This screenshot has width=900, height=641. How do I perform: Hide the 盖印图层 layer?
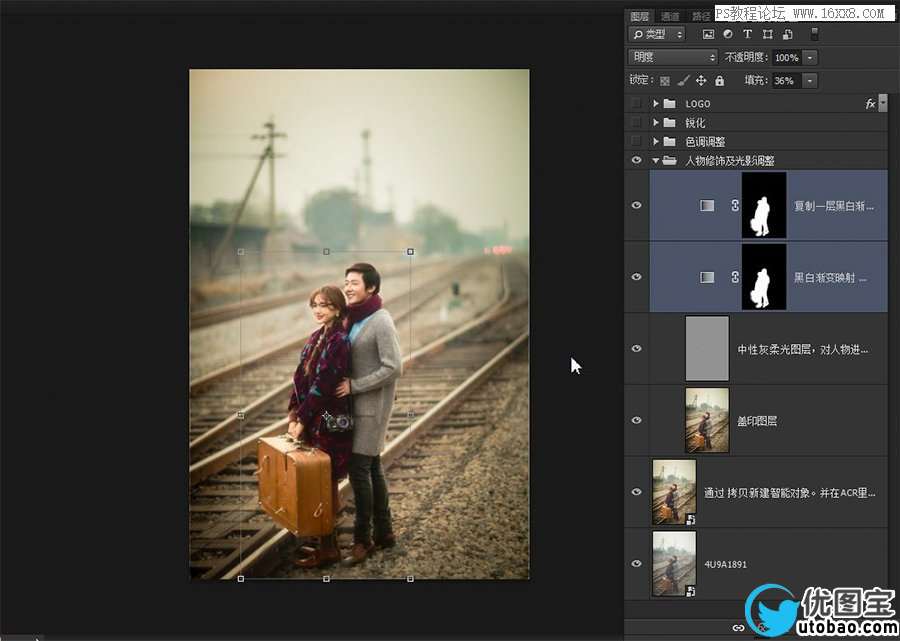point(637,420)
